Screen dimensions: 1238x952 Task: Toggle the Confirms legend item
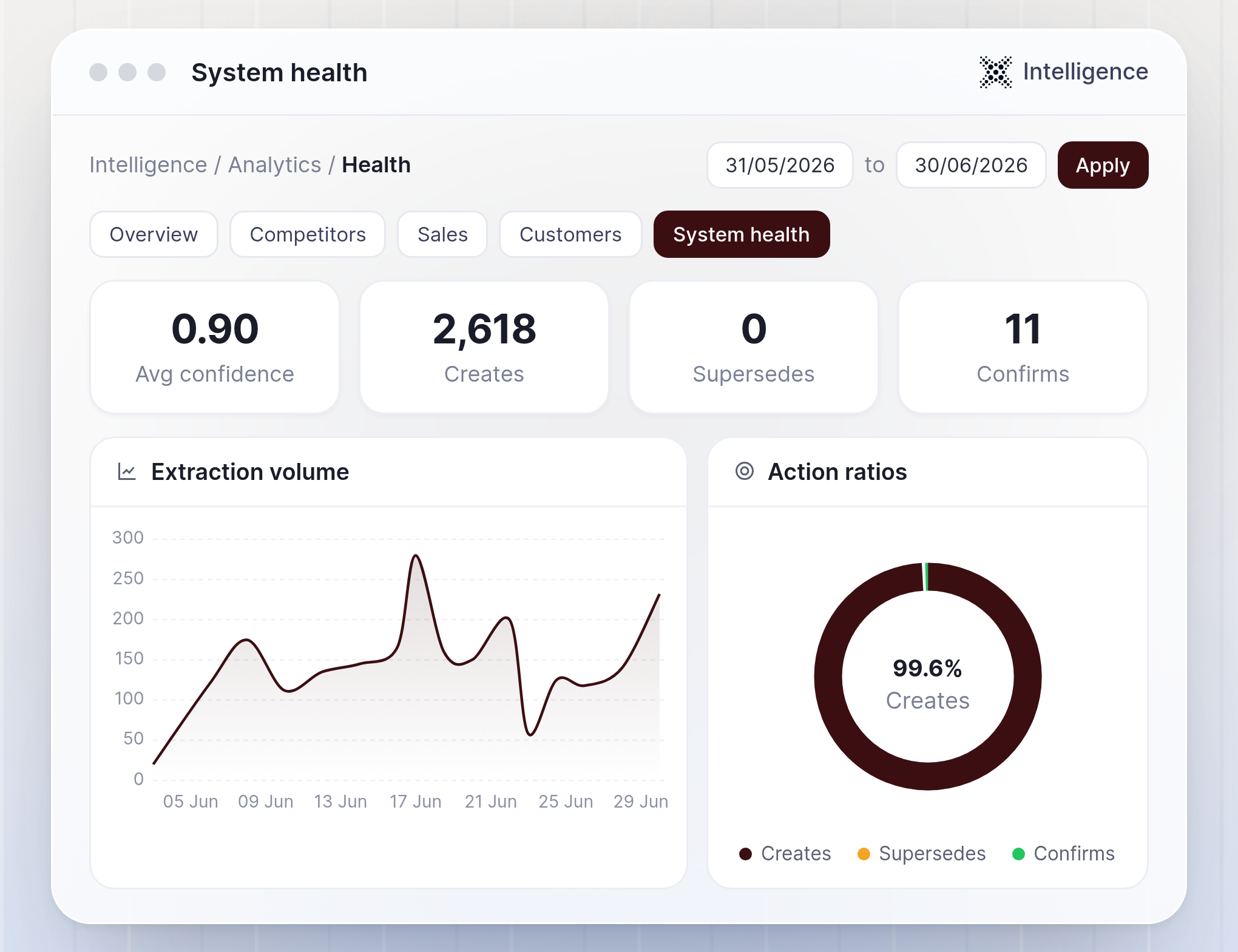(1064, 854)
